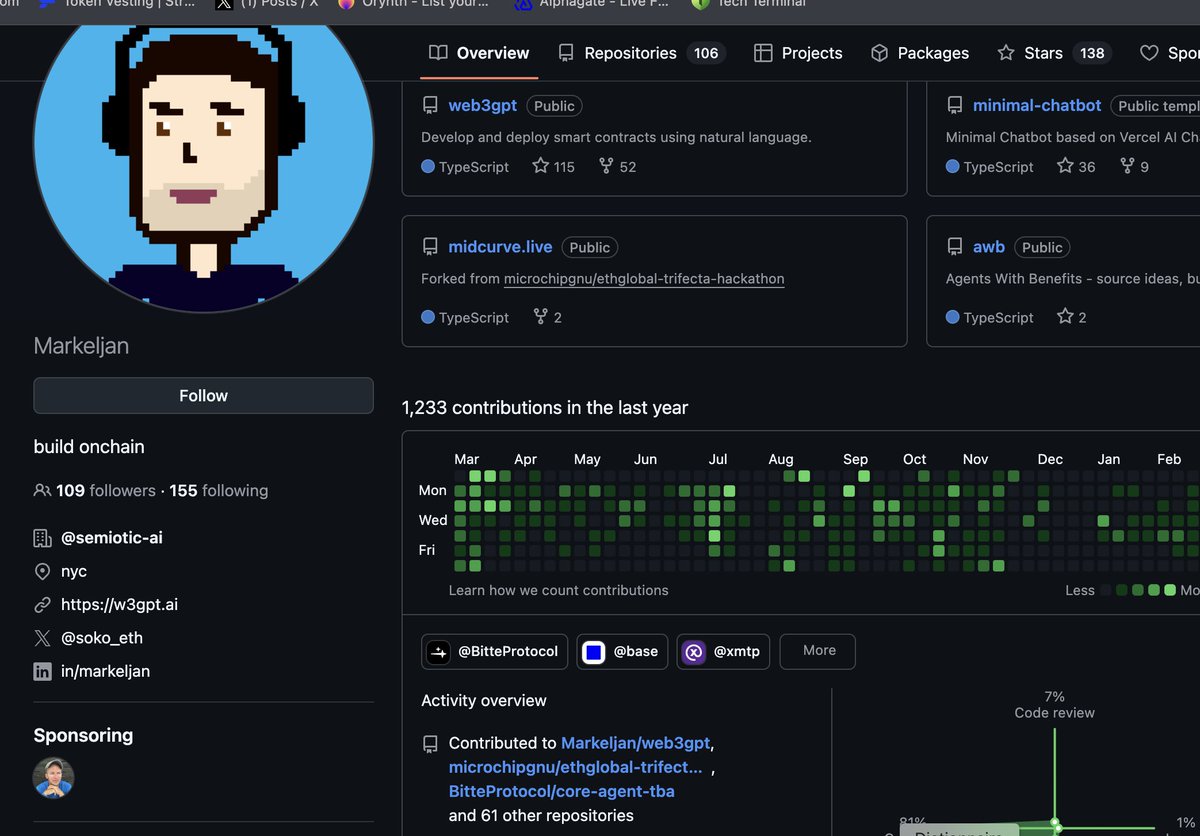Screen dimensions: 1200x836
Task: View minimal-chatbot stargazers count 36
Action: 1077,167
